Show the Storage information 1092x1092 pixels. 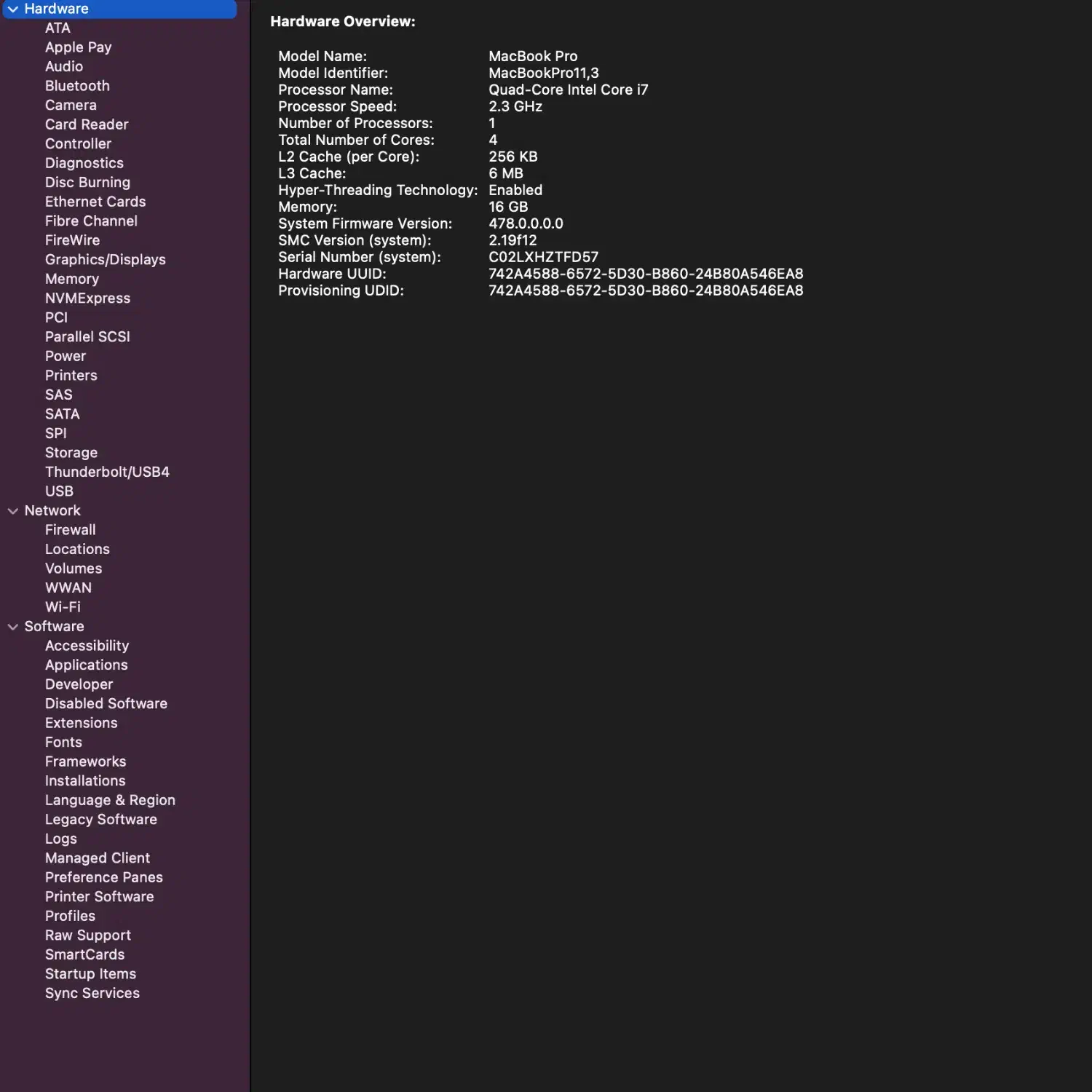point(71,453)
